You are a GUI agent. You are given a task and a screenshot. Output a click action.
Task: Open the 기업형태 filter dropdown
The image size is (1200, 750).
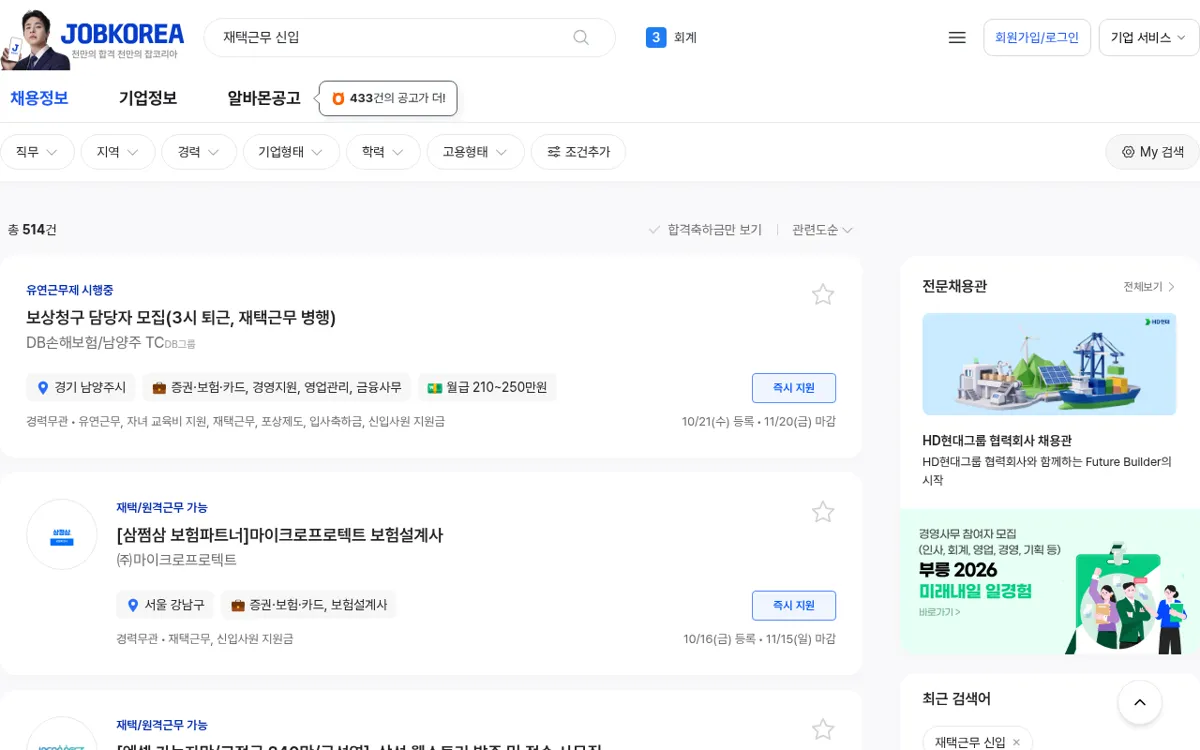pos(291,152)
